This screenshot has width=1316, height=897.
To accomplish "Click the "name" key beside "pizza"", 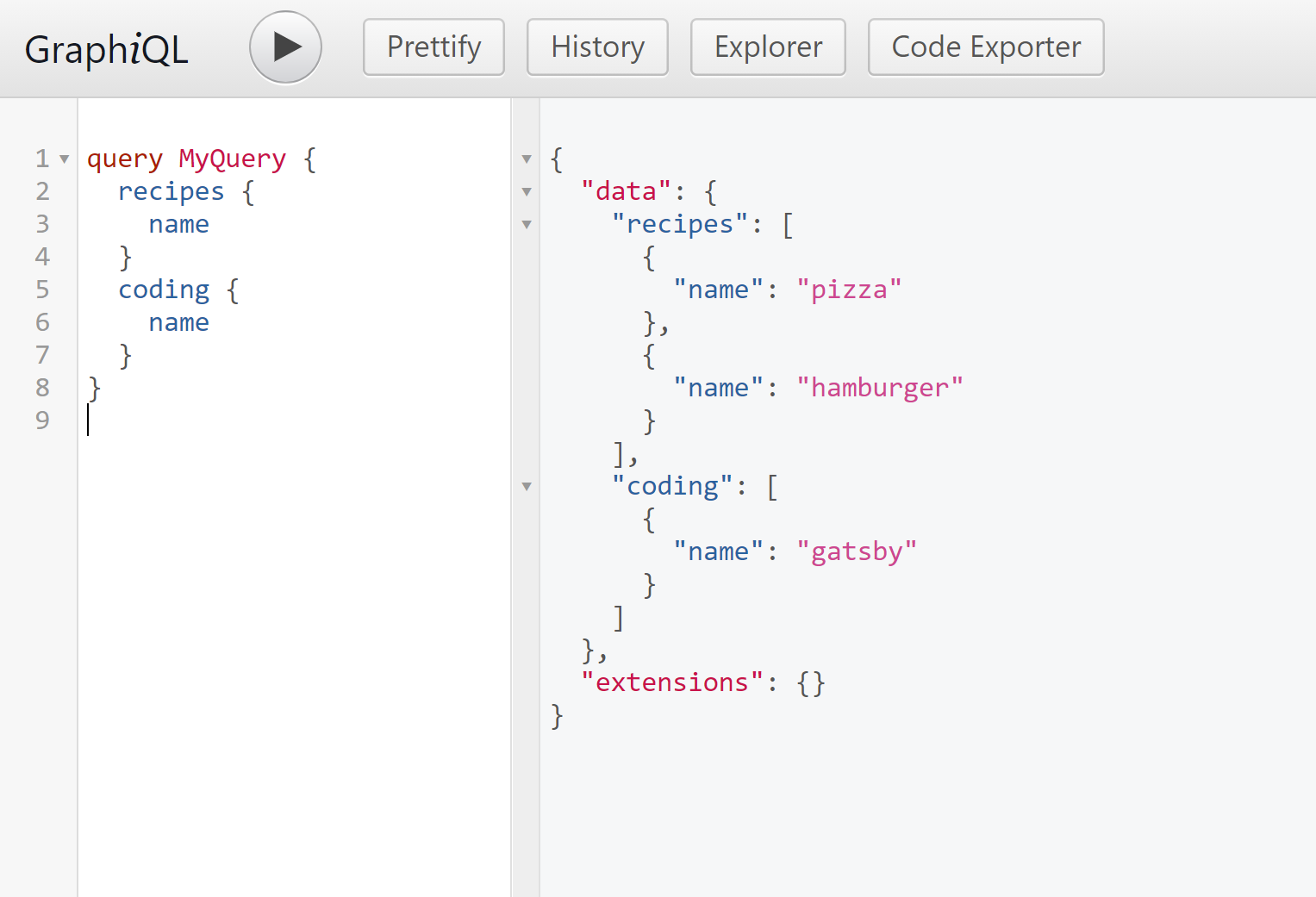I will (x=719, y=290).
